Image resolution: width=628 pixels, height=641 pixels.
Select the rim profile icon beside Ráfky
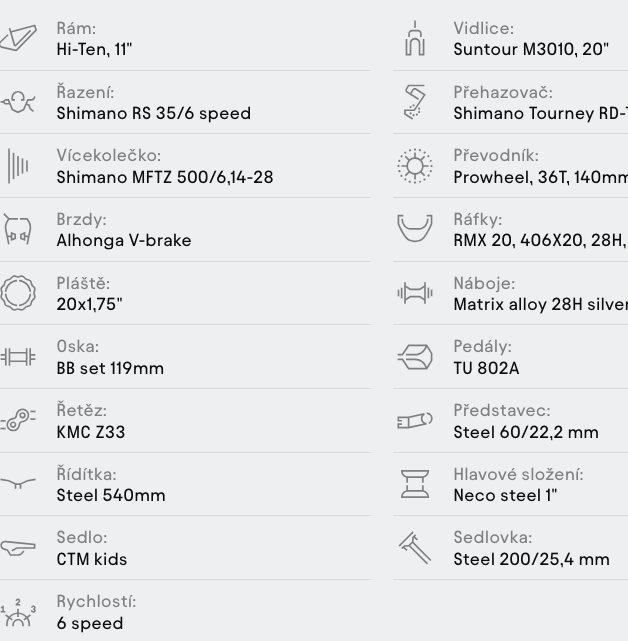pyautogui.click(x=415, y=228)
